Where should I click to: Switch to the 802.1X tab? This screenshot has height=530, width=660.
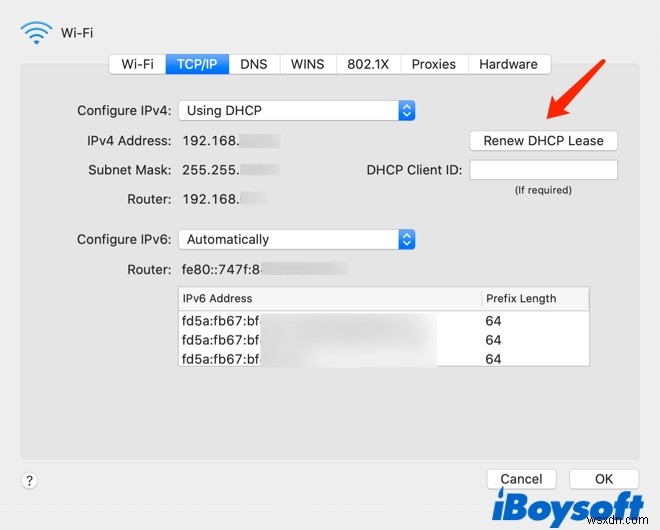click(x=368, y=64)
